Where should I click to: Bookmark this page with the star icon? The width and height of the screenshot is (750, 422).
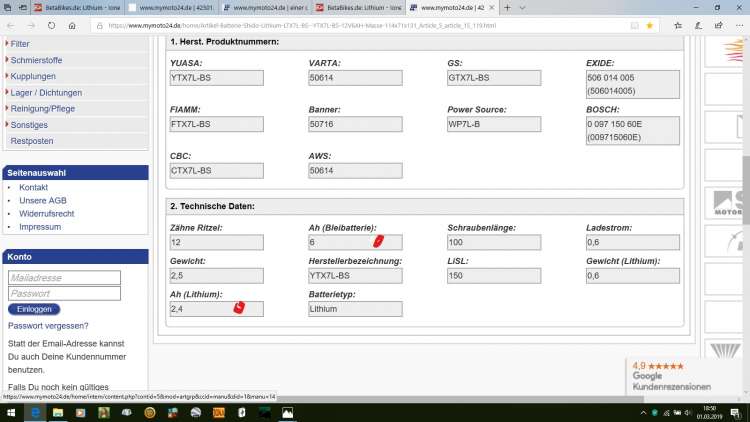[x=650, y=25]
